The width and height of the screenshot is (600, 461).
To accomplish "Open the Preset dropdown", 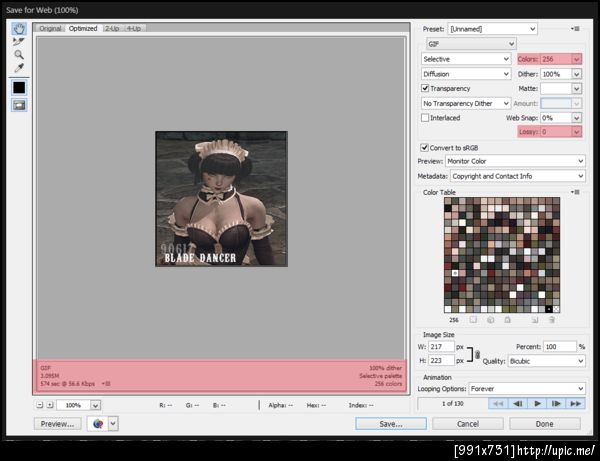I will [492, 29].
